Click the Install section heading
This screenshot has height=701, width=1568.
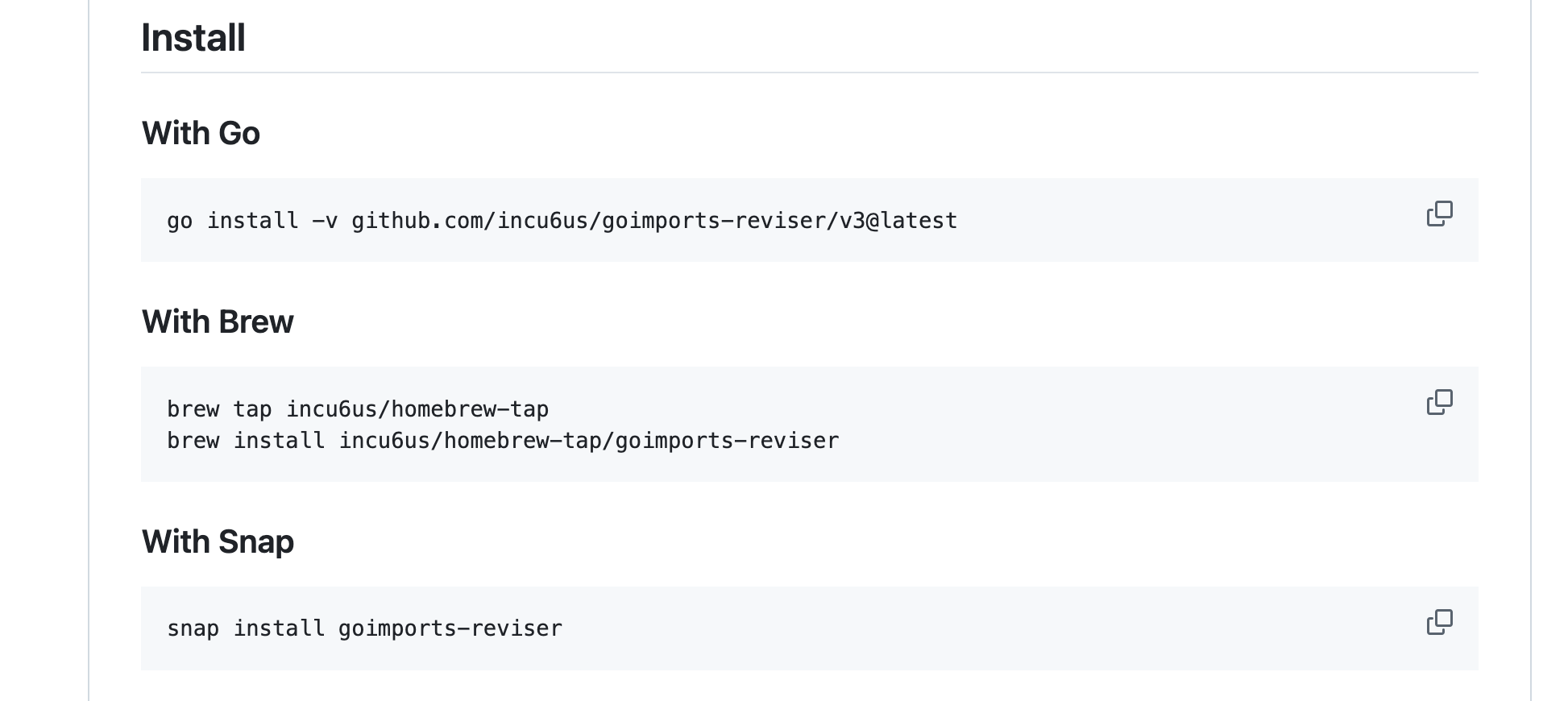point(193,38)
